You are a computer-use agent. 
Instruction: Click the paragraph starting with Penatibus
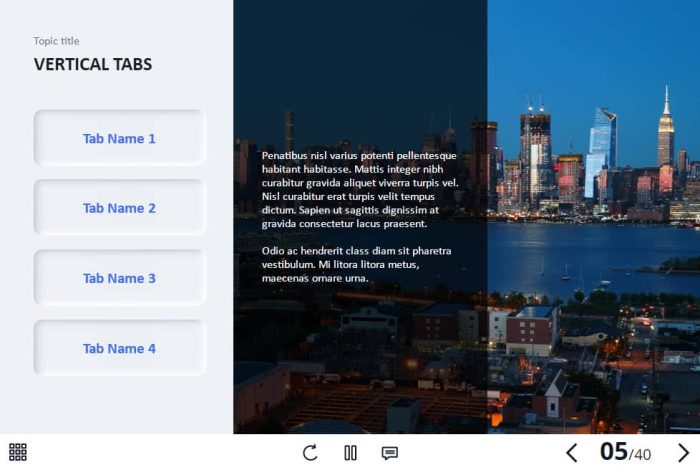(360, 190)
